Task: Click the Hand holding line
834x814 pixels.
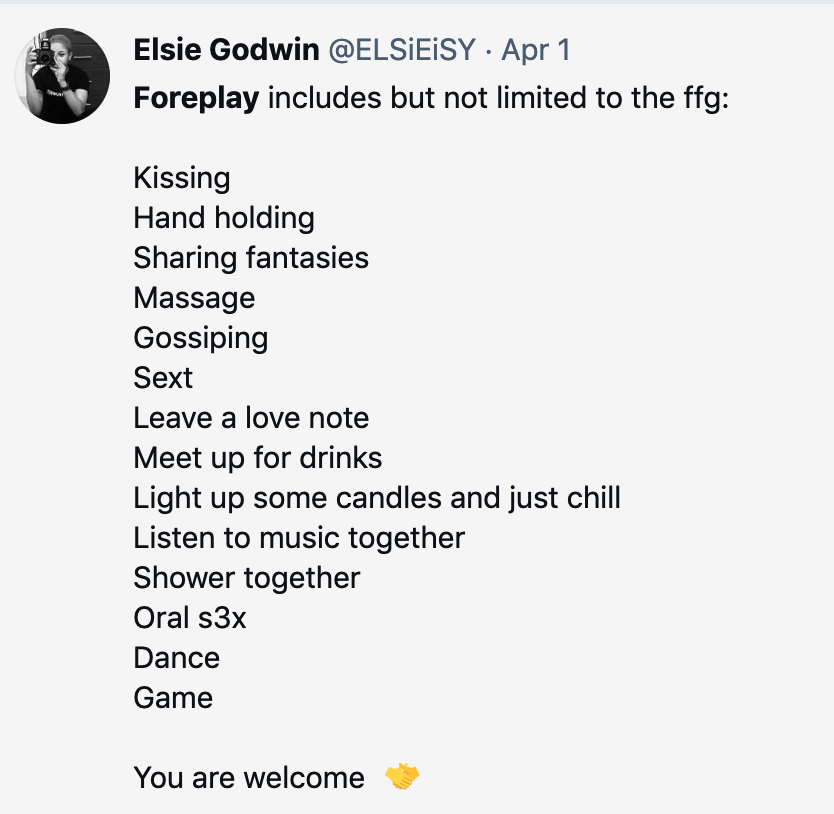Action: (x=224, y=218)
